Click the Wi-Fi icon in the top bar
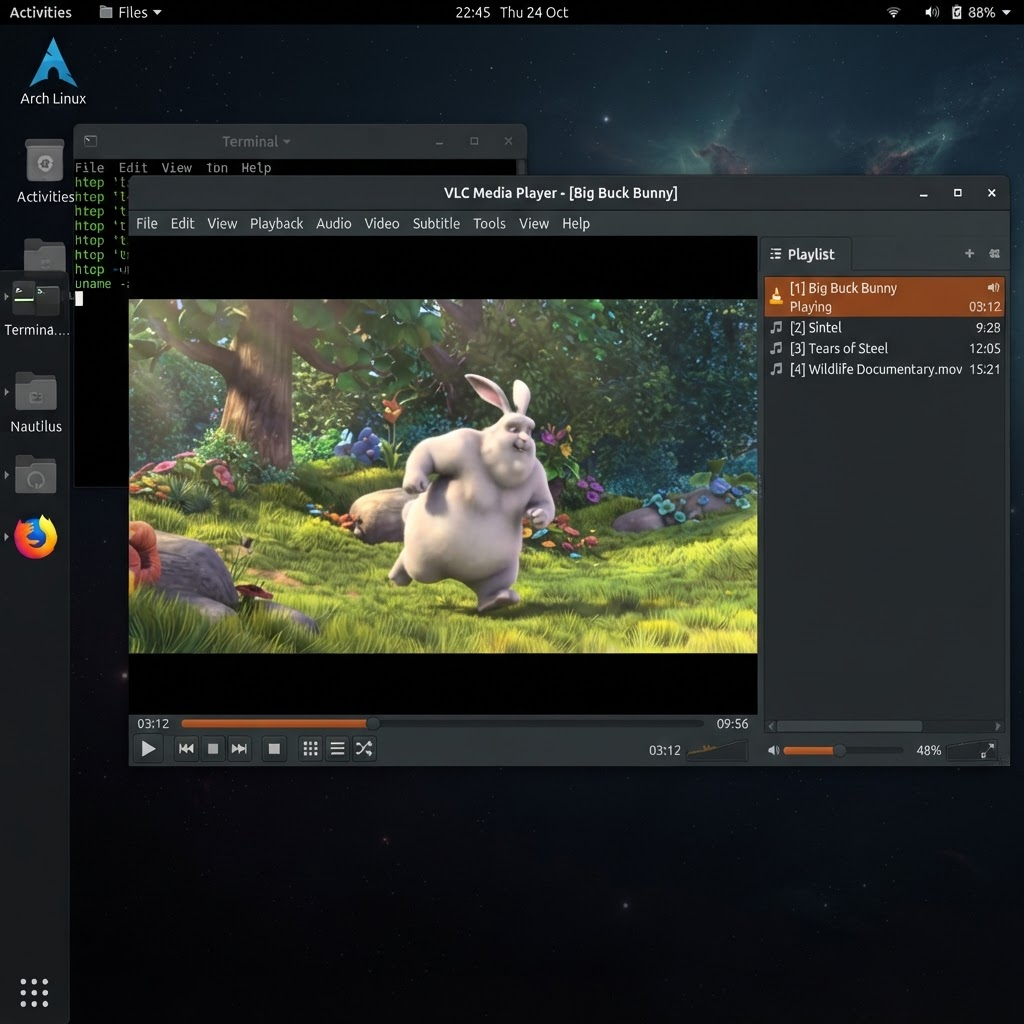 coord(893,12)
